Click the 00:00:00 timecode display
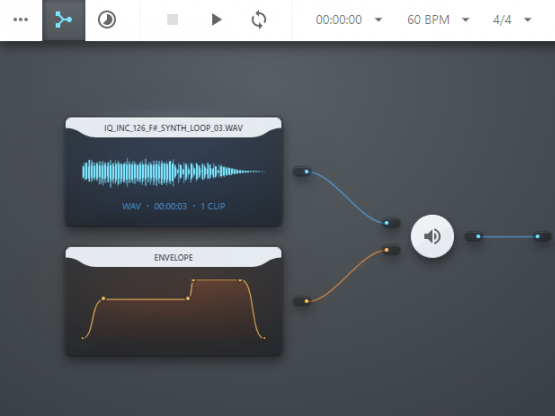This screenshot has width=555, height=416. point(339,20)
